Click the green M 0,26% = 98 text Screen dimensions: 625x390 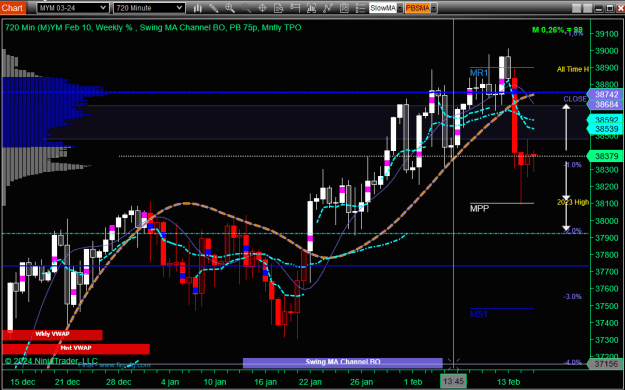click(x=557, y=30)
